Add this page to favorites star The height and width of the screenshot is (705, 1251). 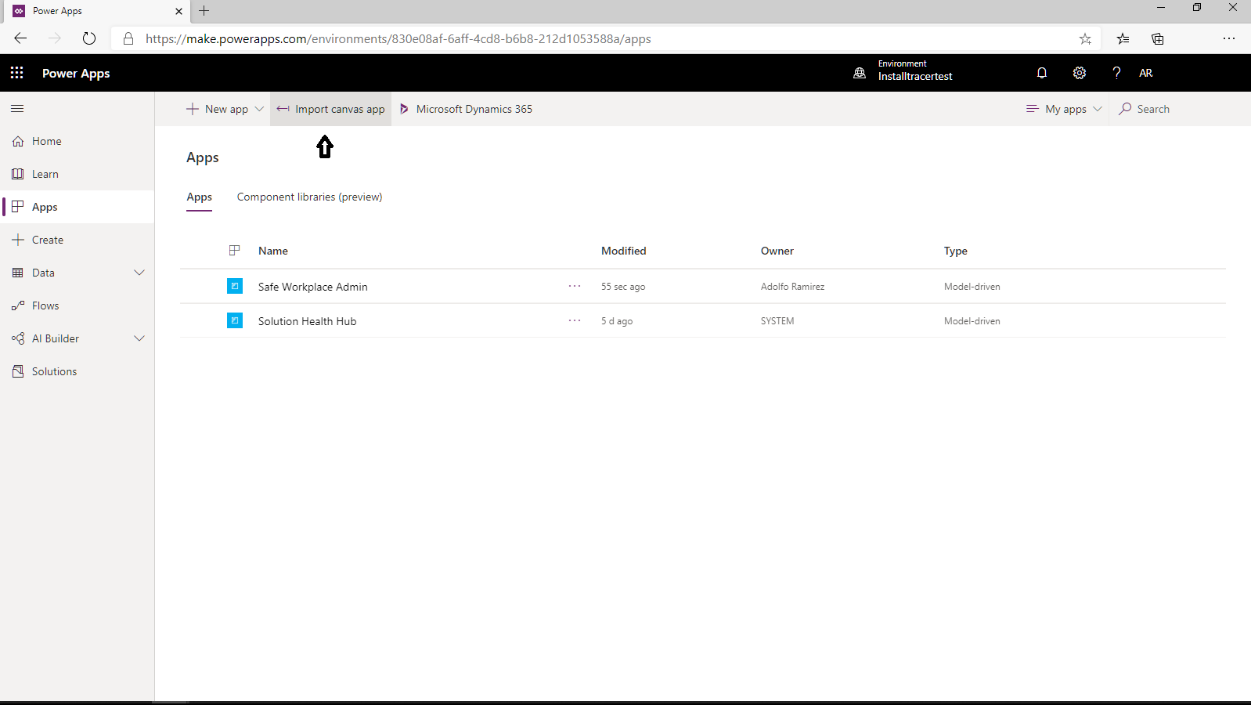[x=1085, y=39]
